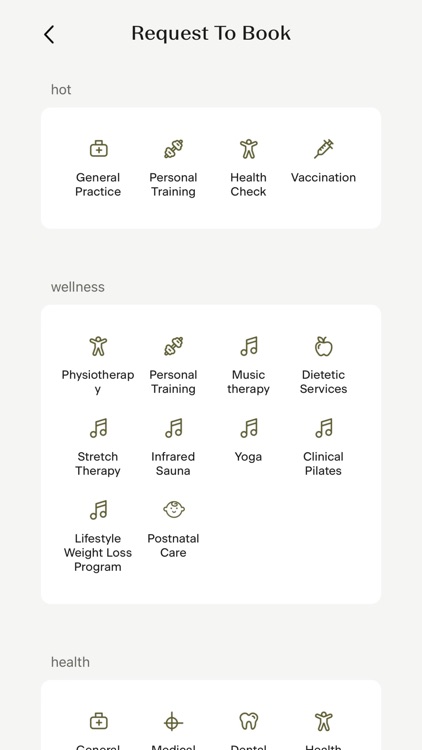Choose Personal Training under hot
Viewport: 422px width, 750px height.
[x=173, y=168]
